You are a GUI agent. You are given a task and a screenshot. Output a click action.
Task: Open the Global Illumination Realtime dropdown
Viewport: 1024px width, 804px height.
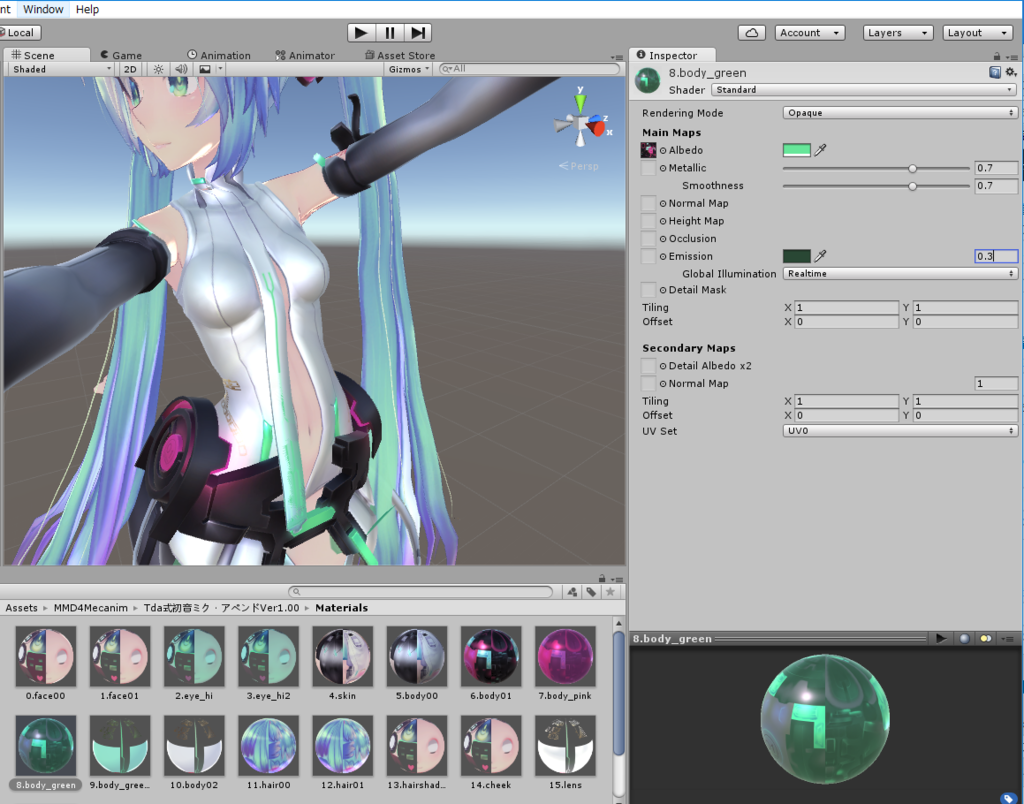click(900, 274)
